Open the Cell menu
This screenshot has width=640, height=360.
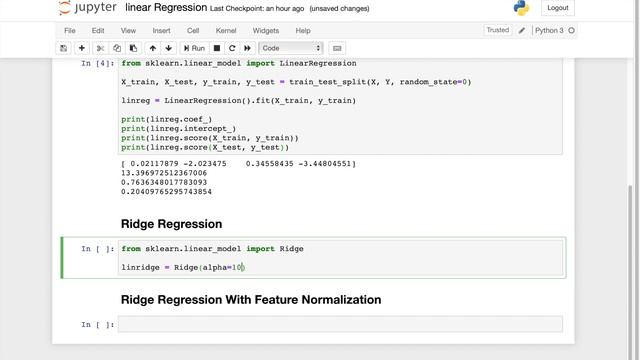193,31
